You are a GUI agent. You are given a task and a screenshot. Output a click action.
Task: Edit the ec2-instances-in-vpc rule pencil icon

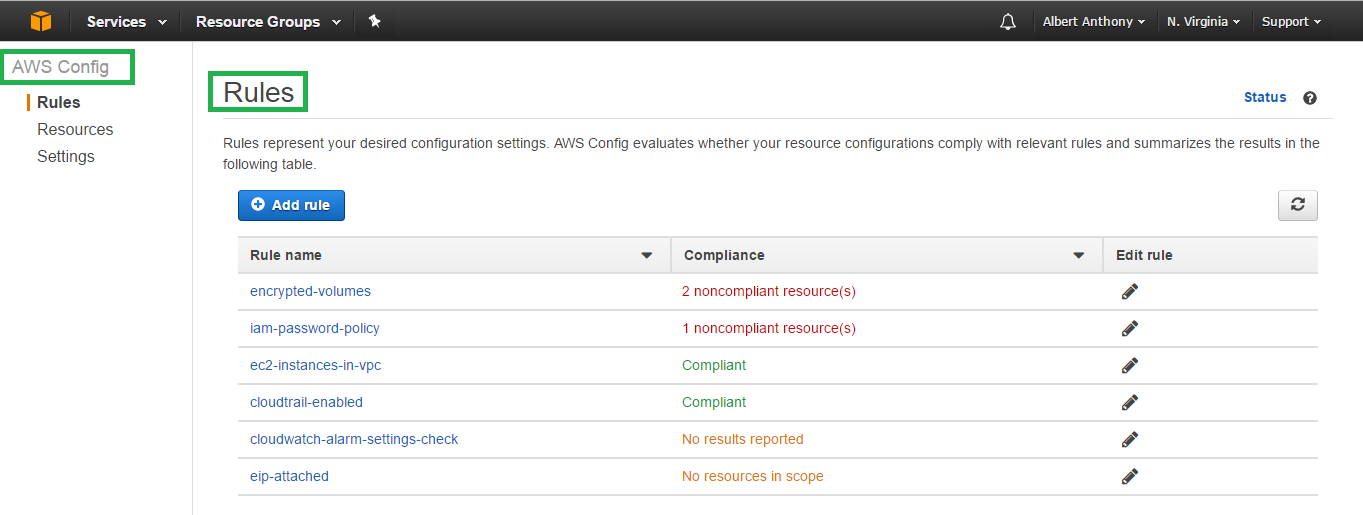point(1130,365)
